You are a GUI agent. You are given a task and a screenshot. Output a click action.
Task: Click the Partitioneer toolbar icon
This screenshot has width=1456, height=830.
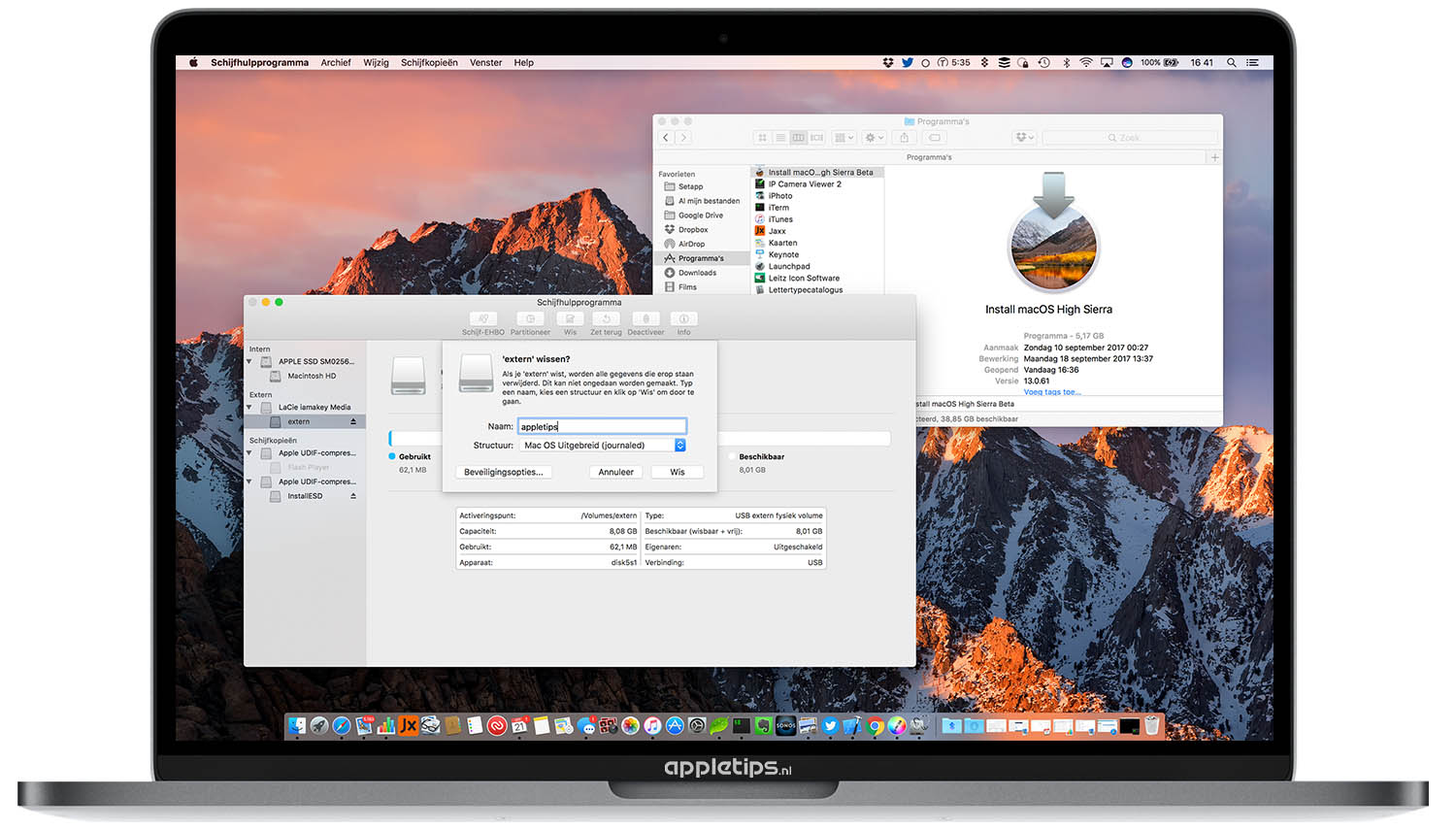point(530,318)
